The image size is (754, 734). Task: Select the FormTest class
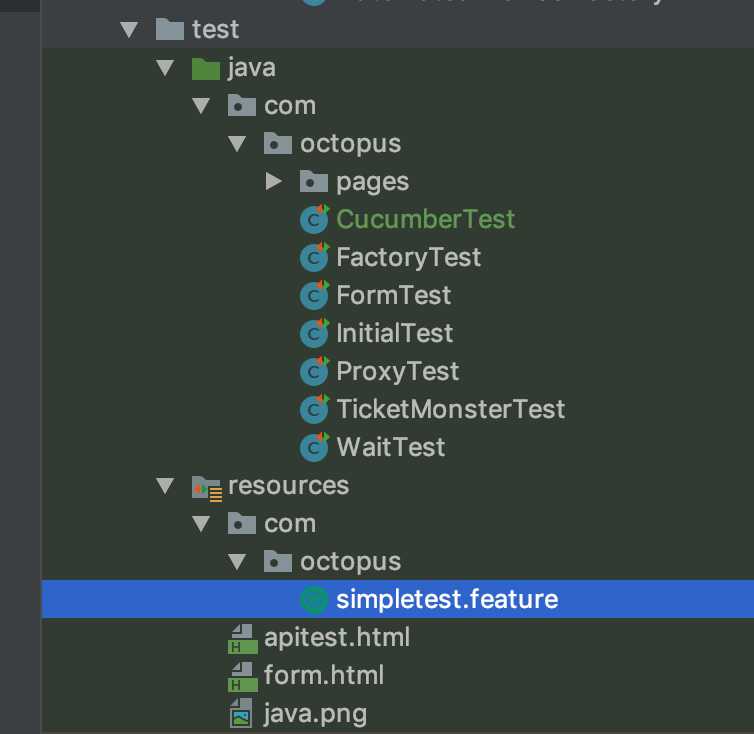click(393, 295)
